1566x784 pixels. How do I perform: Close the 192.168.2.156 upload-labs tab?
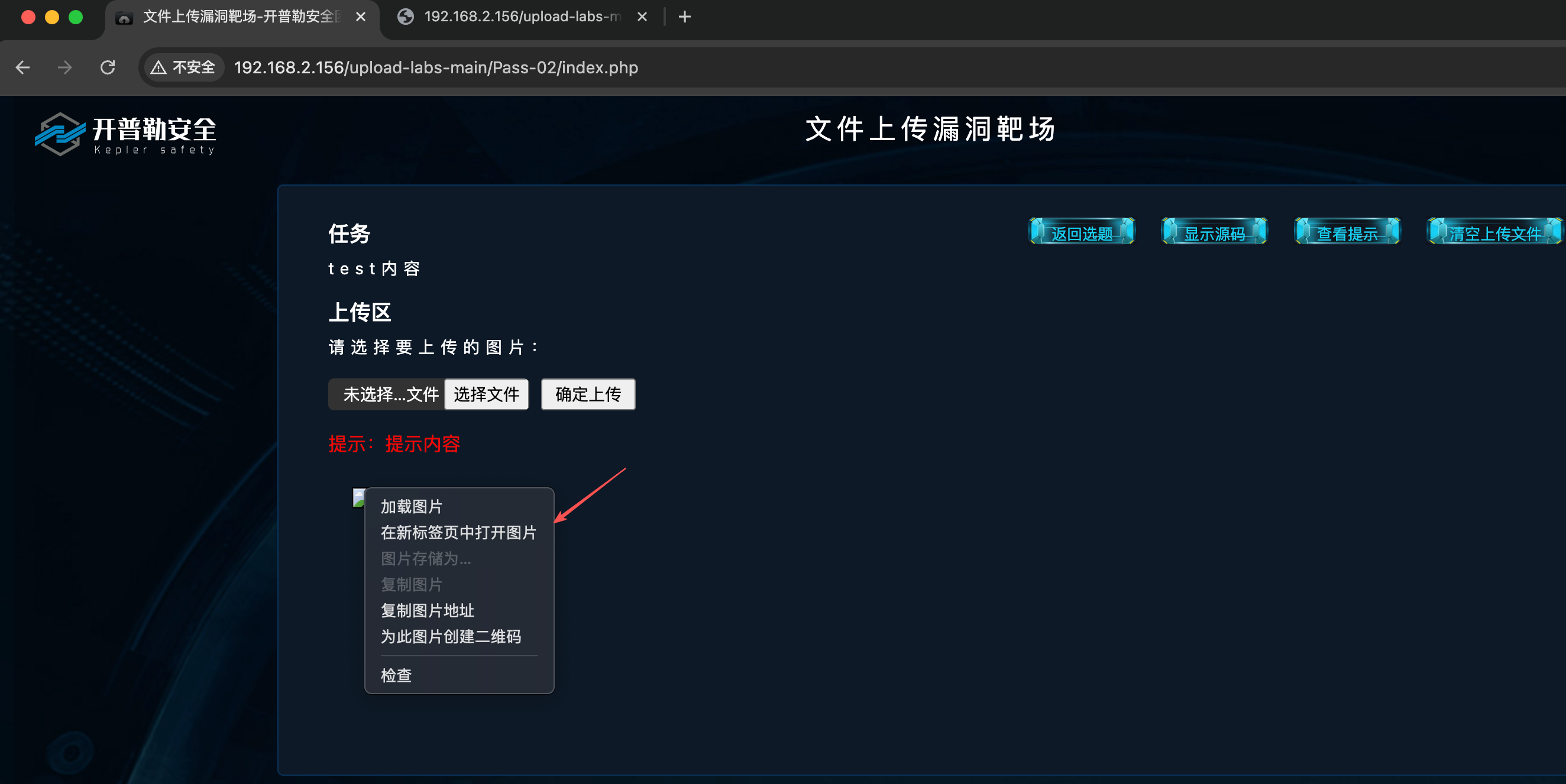coord(642,17)
